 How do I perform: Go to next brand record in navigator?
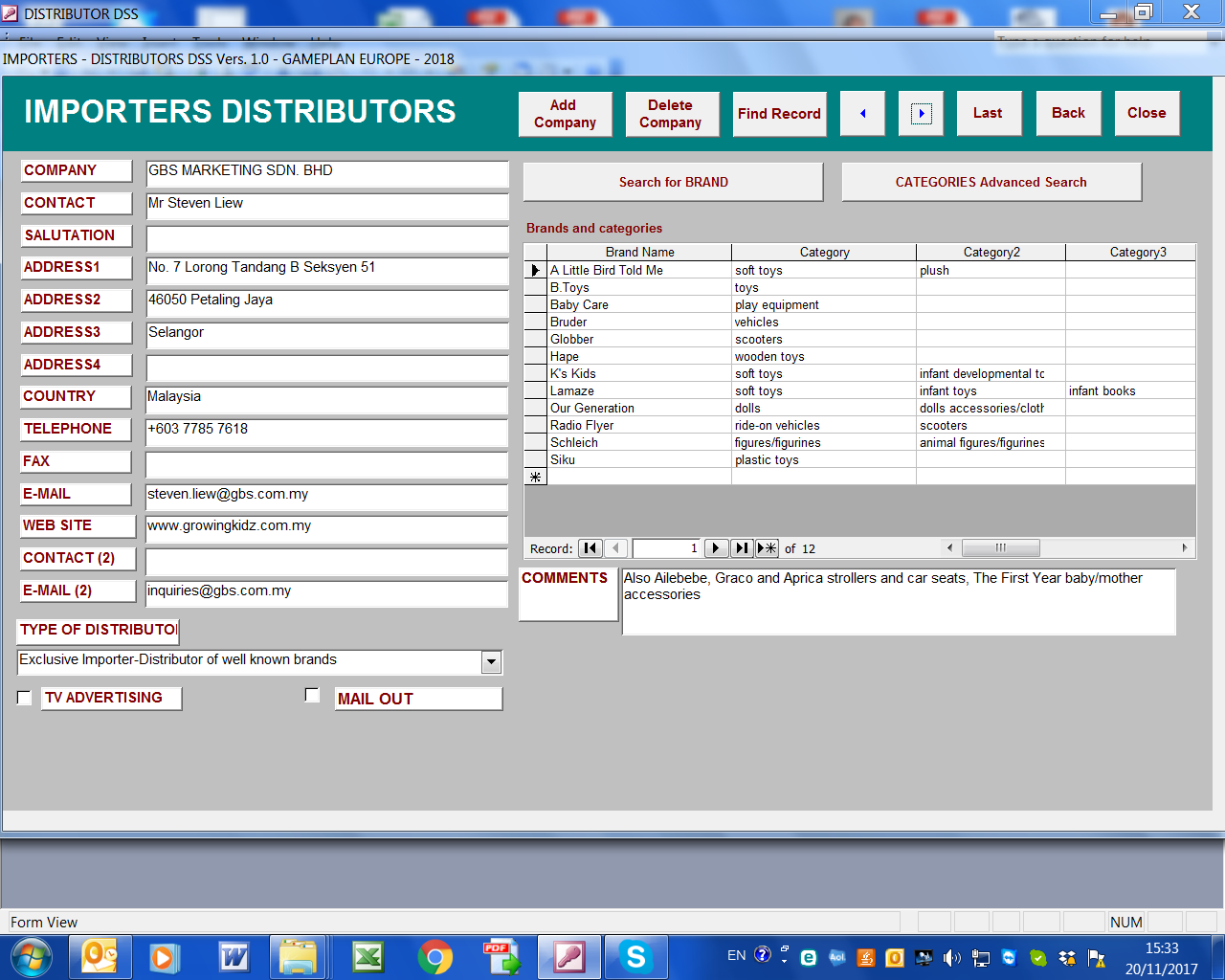(x=716, y=548)
